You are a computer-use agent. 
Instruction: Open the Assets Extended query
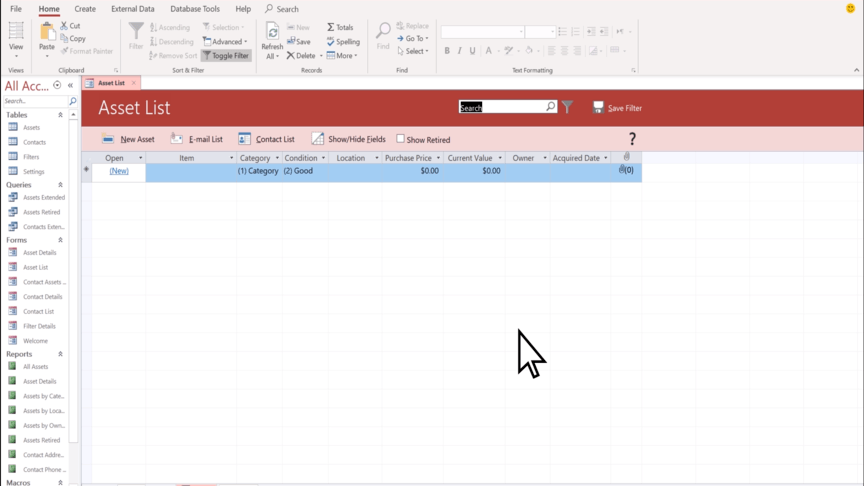(x=44, y=198)
